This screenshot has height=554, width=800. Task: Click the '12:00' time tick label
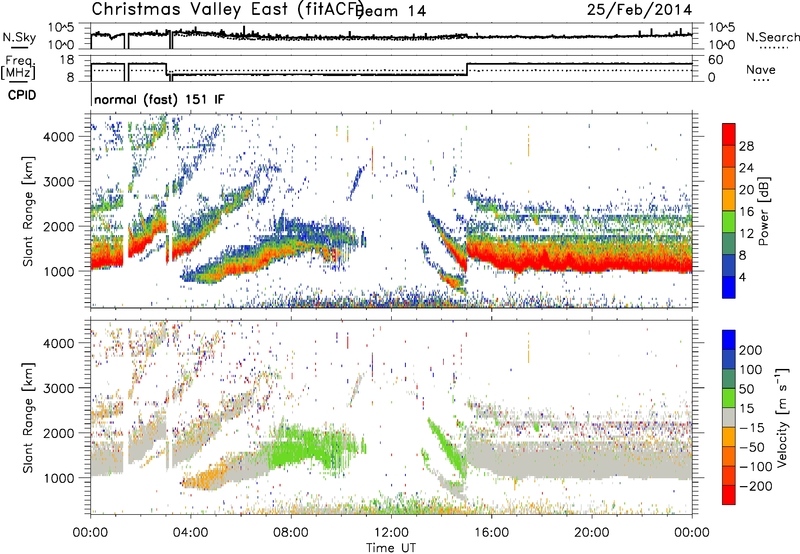[391, 533]
